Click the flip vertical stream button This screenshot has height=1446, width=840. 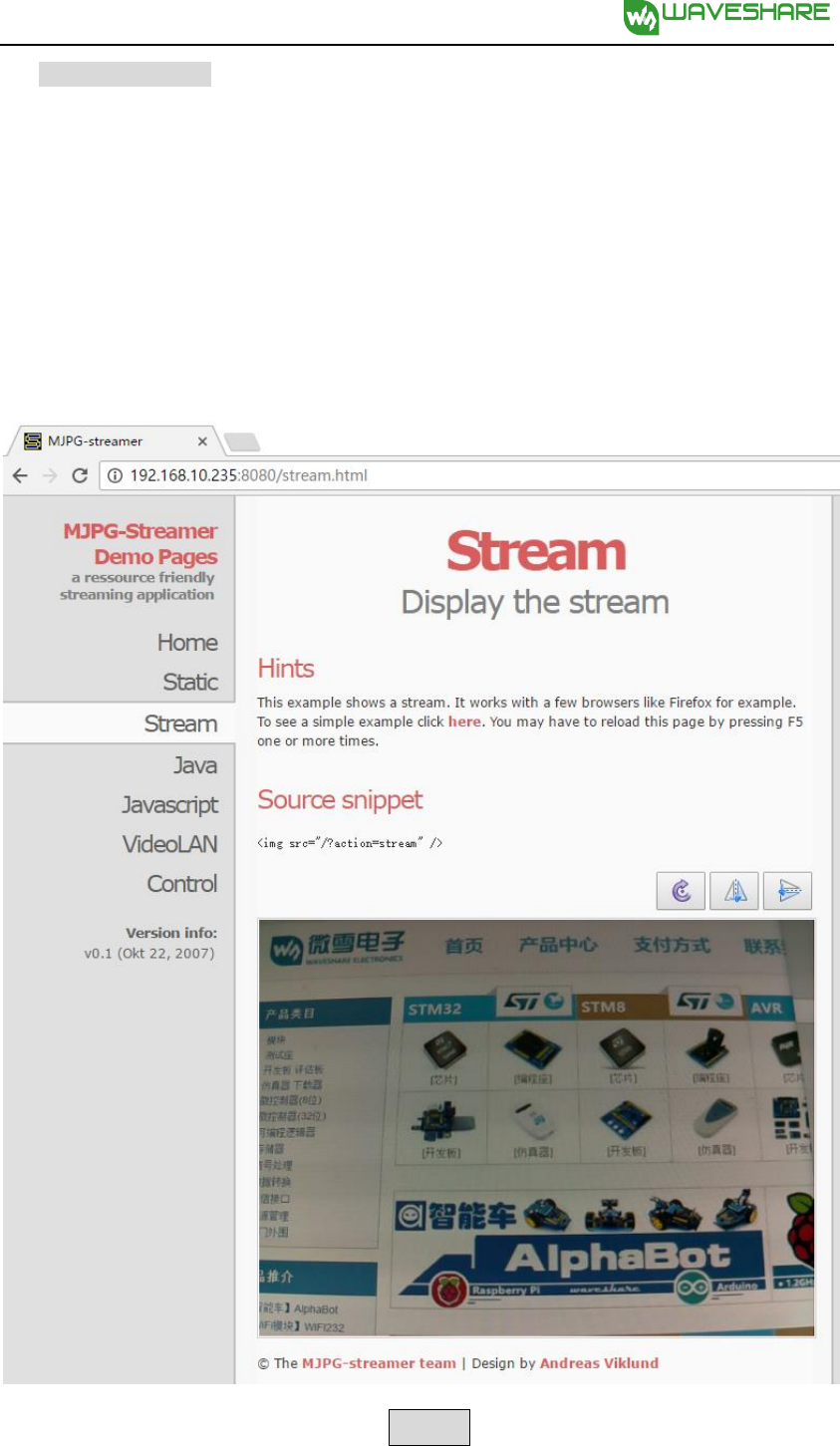click(x=787, y=891)
